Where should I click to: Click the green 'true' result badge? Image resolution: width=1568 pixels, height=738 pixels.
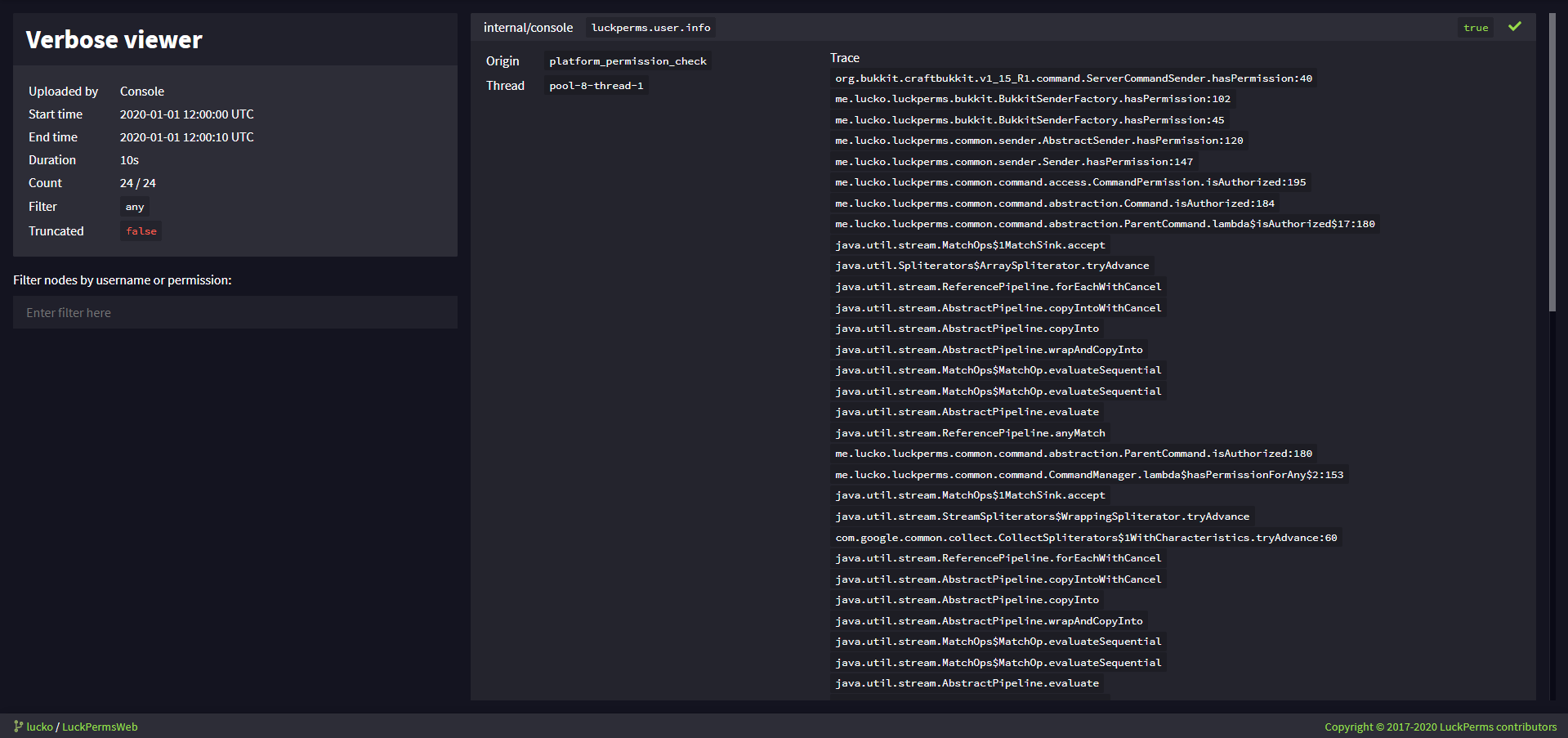1475,28
